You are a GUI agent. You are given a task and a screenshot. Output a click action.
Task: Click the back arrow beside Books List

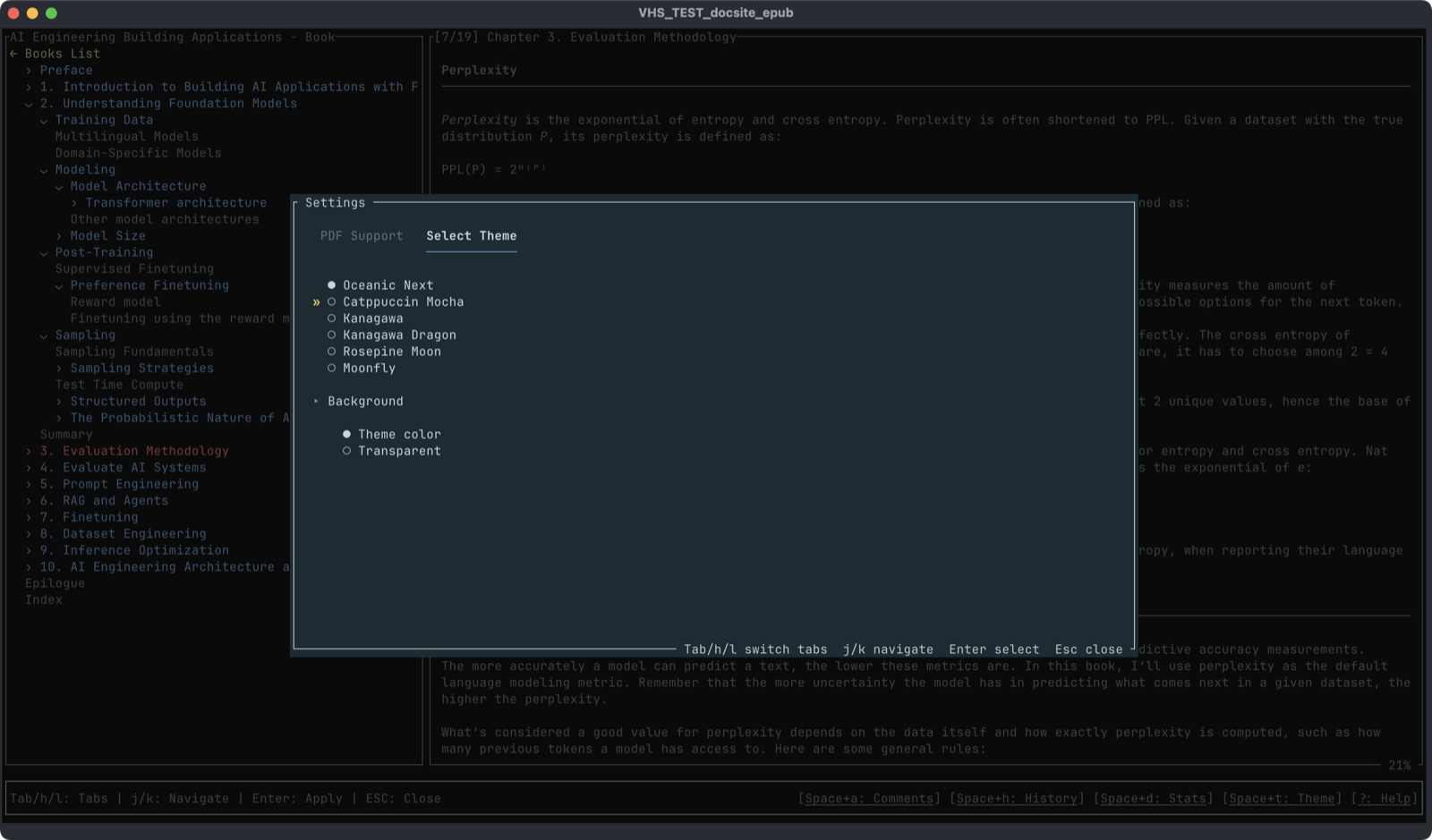13,54
